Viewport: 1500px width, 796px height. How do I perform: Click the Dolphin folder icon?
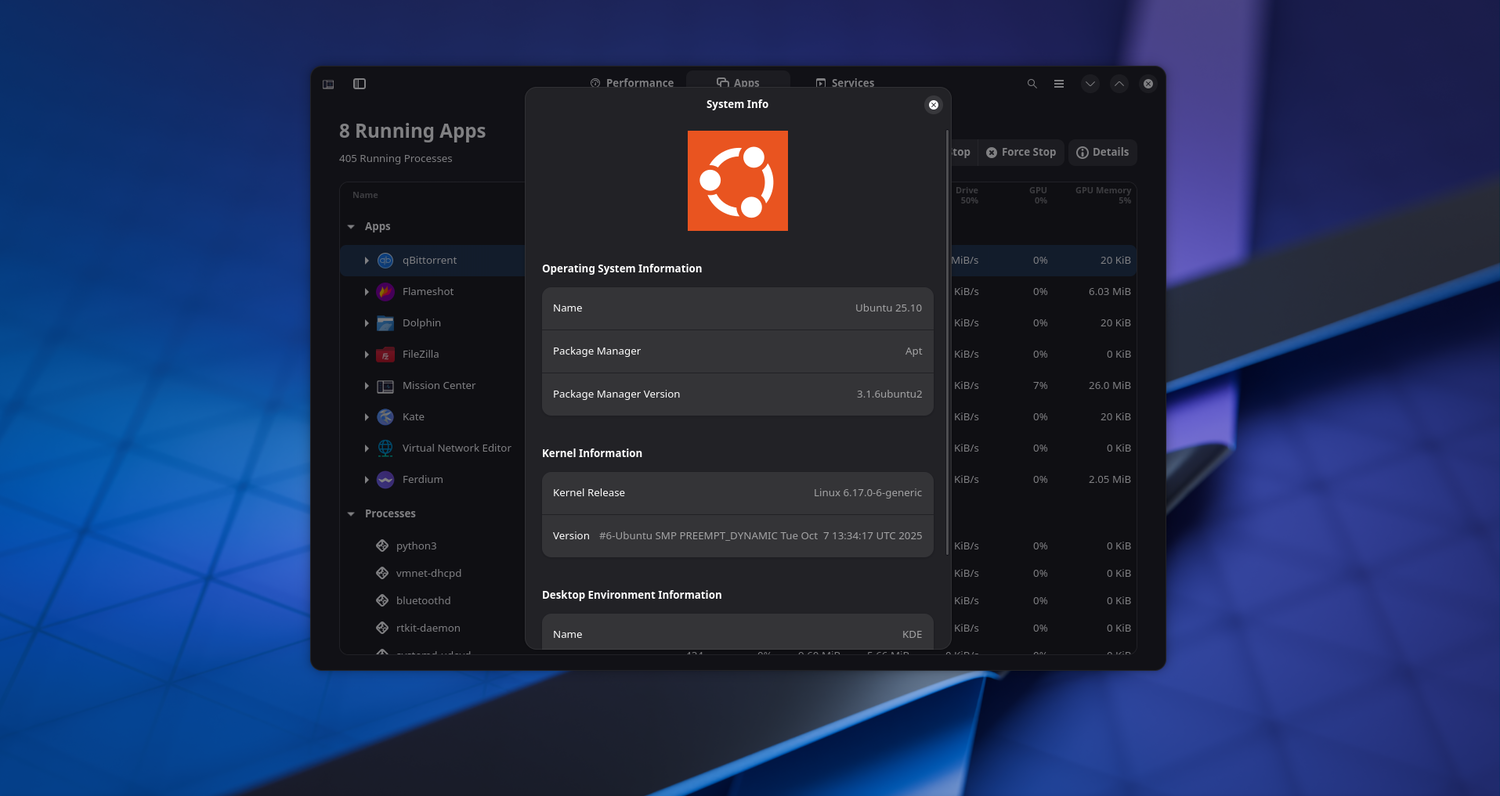[x=385, y=323]
